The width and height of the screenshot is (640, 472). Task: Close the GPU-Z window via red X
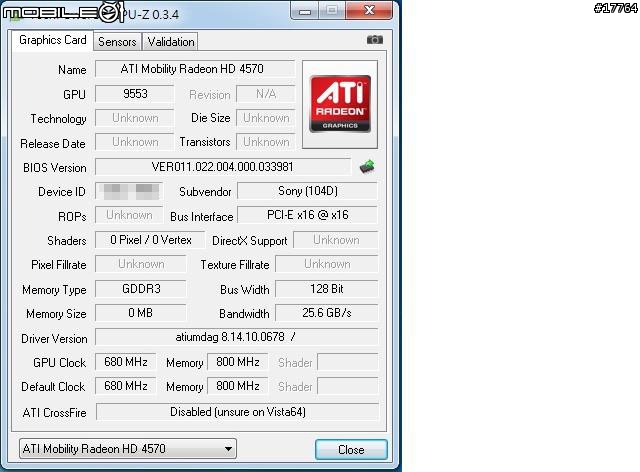point(369,10)
